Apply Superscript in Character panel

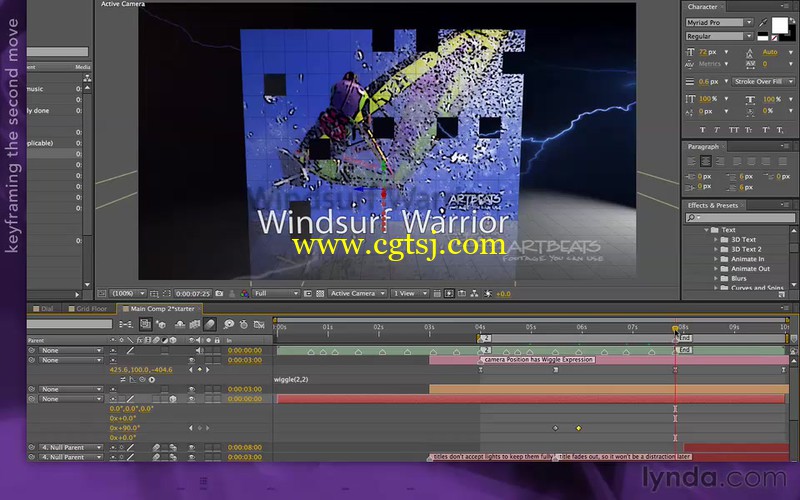(x=765, y=130)
